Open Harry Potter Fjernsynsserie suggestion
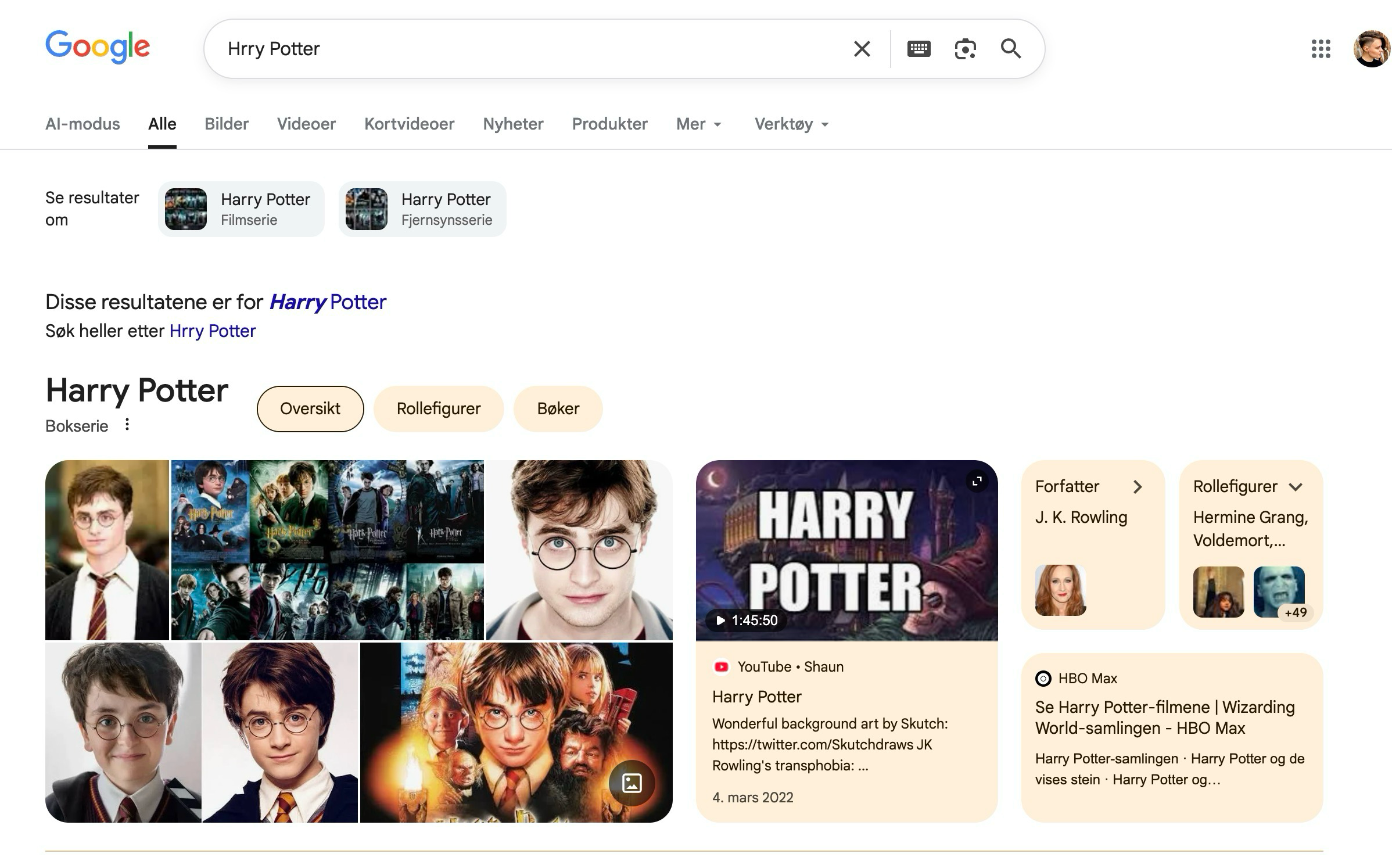This screenshot has height=868, width=1392. click(x=422, y=209)
